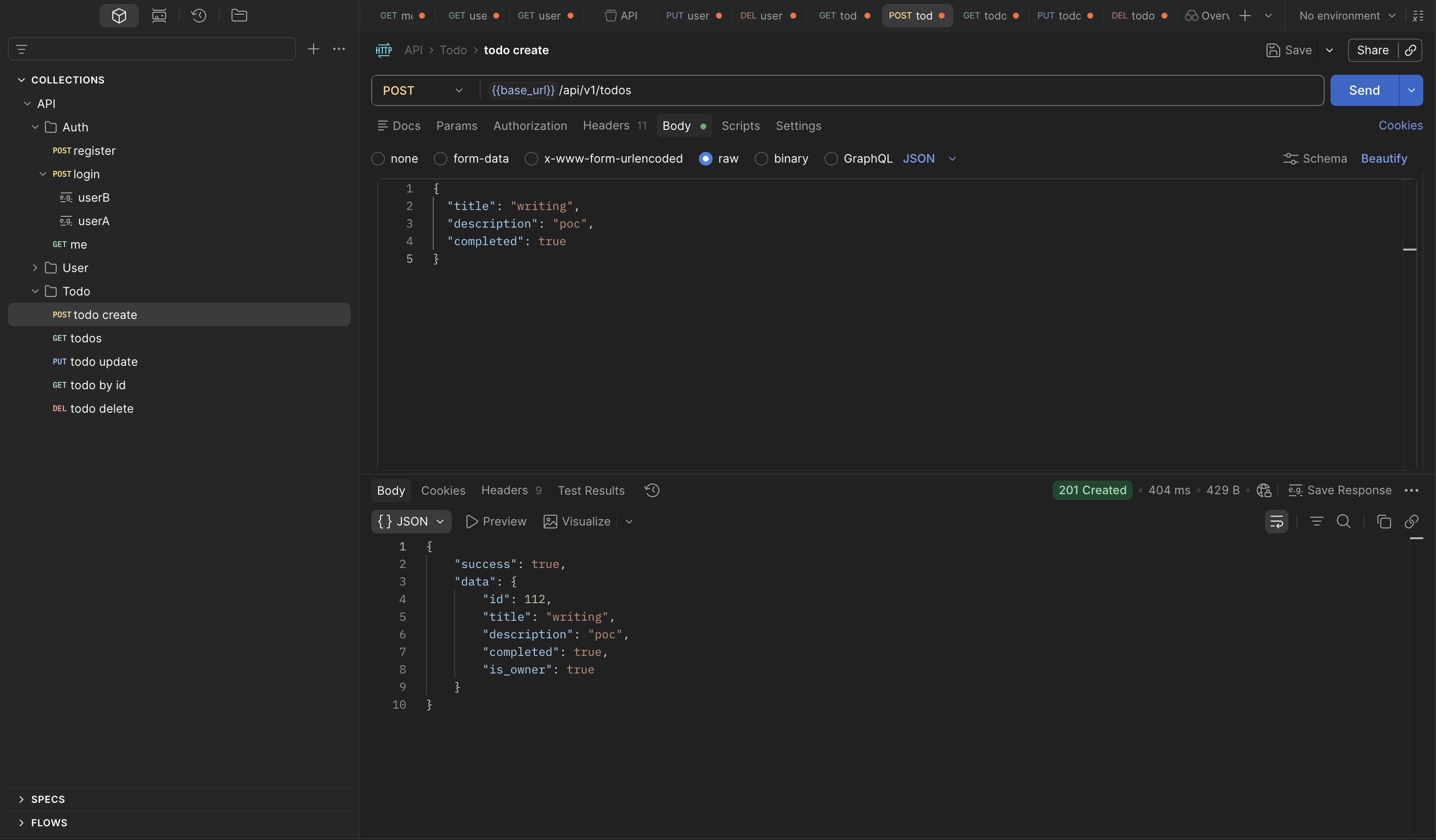Open the Send button dropdown arrow
This screenshot has height=840, width=1436.
[1411, 90]
